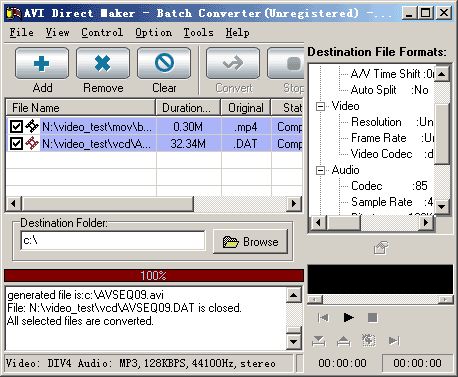
Task: Open the Option menu
Action: (x=154, y=33)
